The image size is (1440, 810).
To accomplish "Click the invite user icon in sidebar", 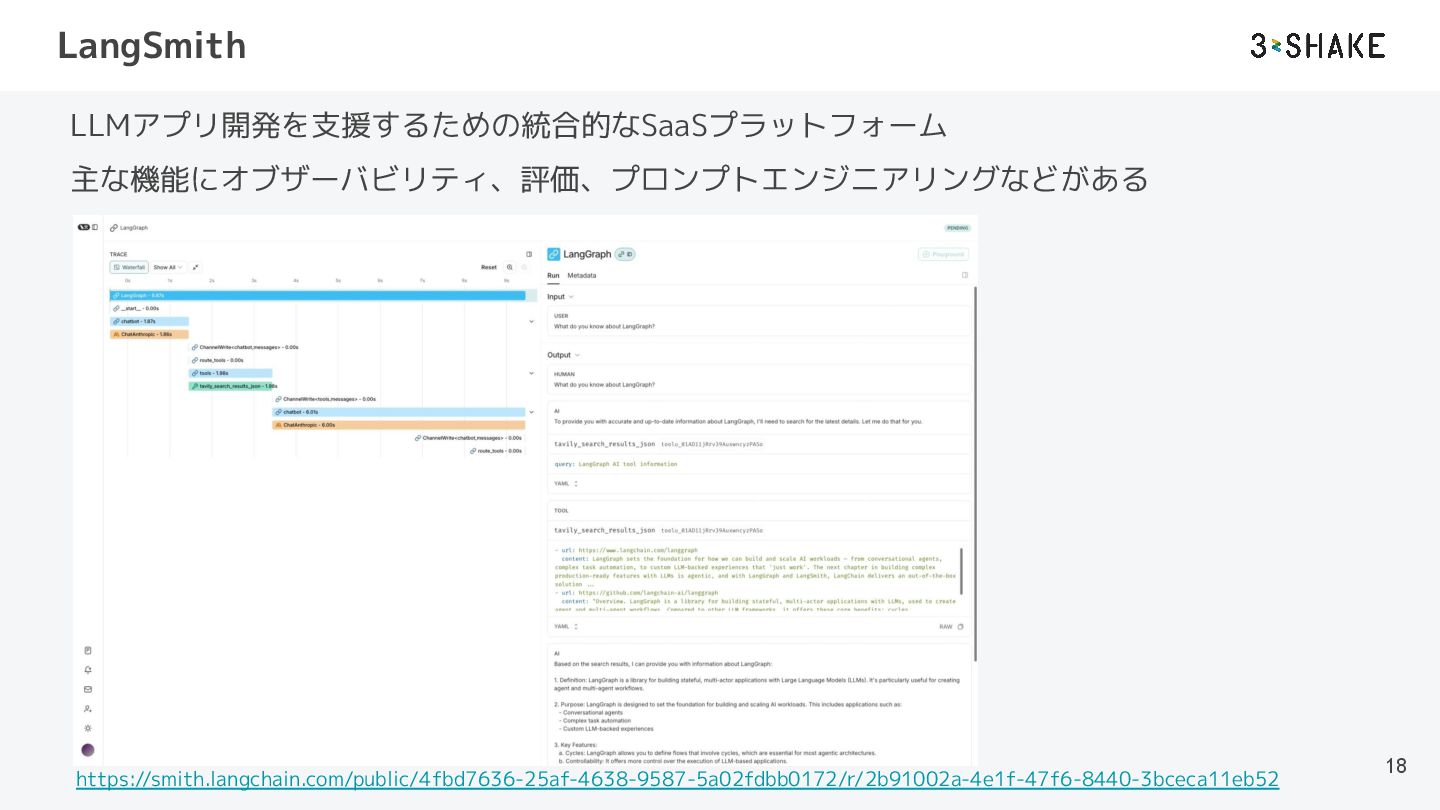I will [88, 708].
